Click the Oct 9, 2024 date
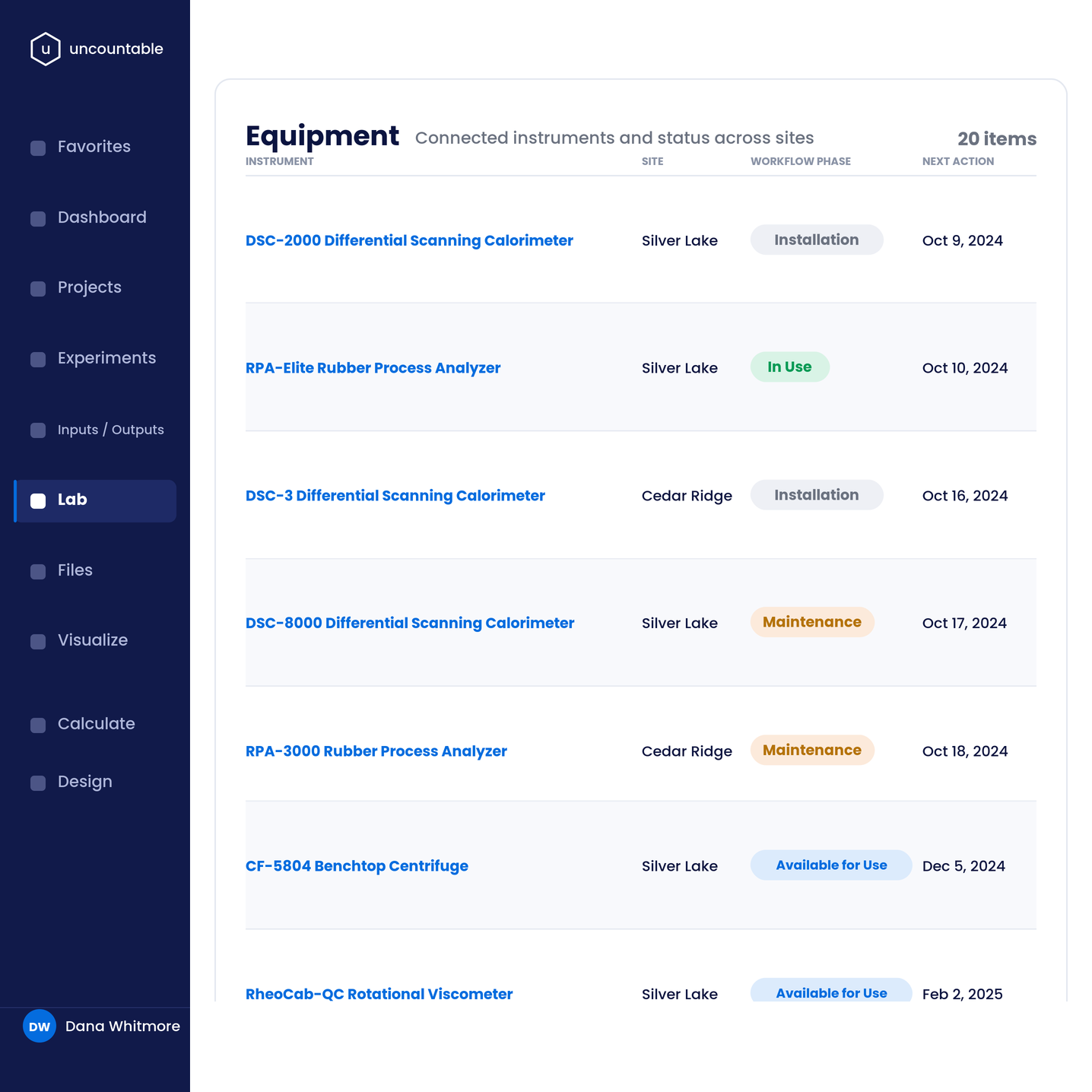 pos(963,240)
